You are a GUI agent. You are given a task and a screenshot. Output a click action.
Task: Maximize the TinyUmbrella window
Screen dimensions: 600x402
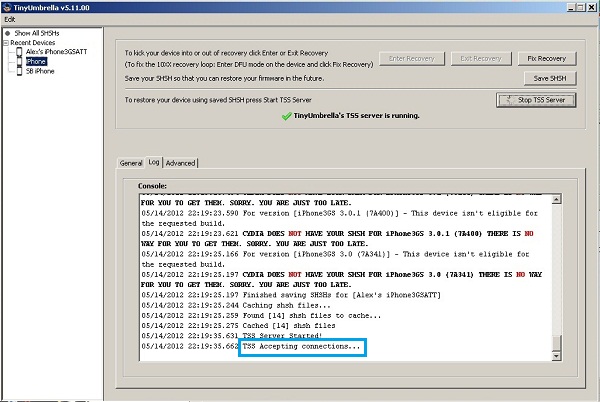coord(580,7)
